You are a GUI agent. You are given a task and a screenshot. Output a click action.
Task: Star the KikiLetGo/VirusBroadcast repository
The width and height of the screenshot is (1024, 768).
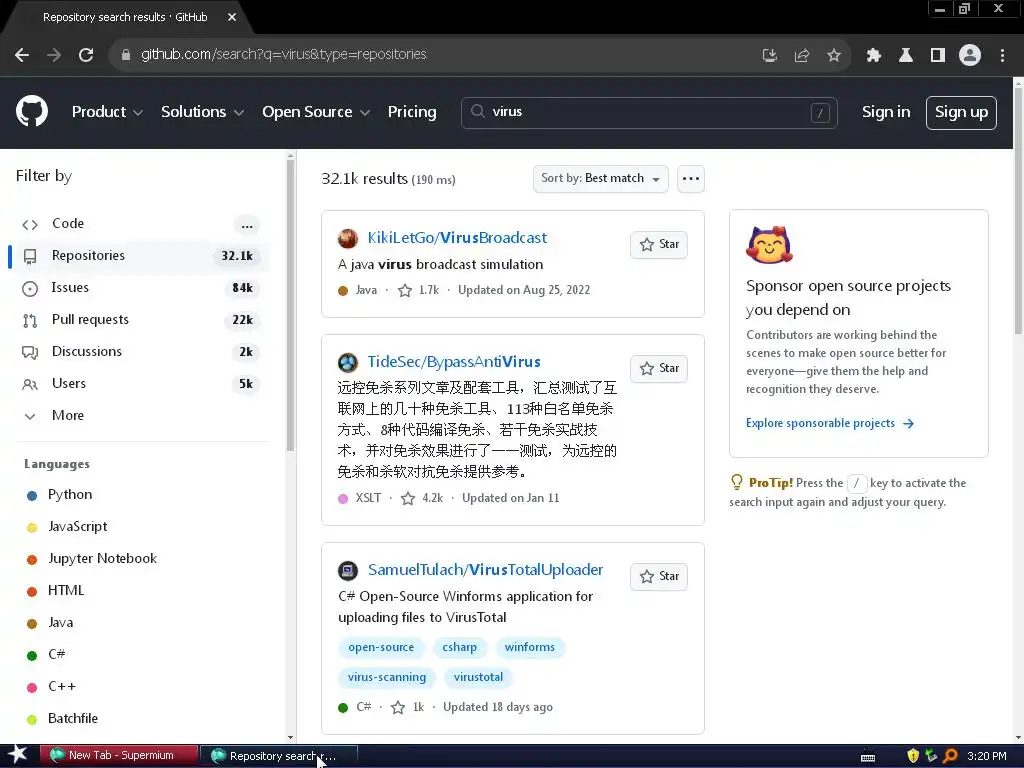click(659, 244)
